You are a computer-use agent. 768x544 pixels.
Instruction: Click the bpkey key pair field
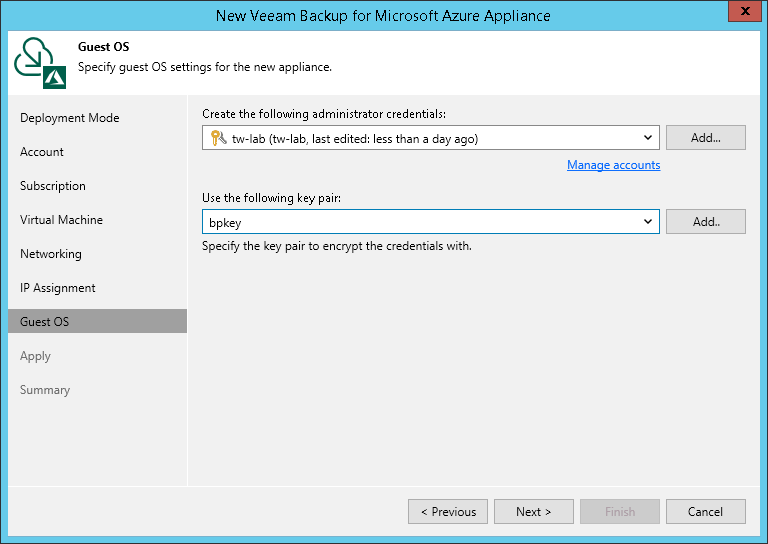[431, 222]
